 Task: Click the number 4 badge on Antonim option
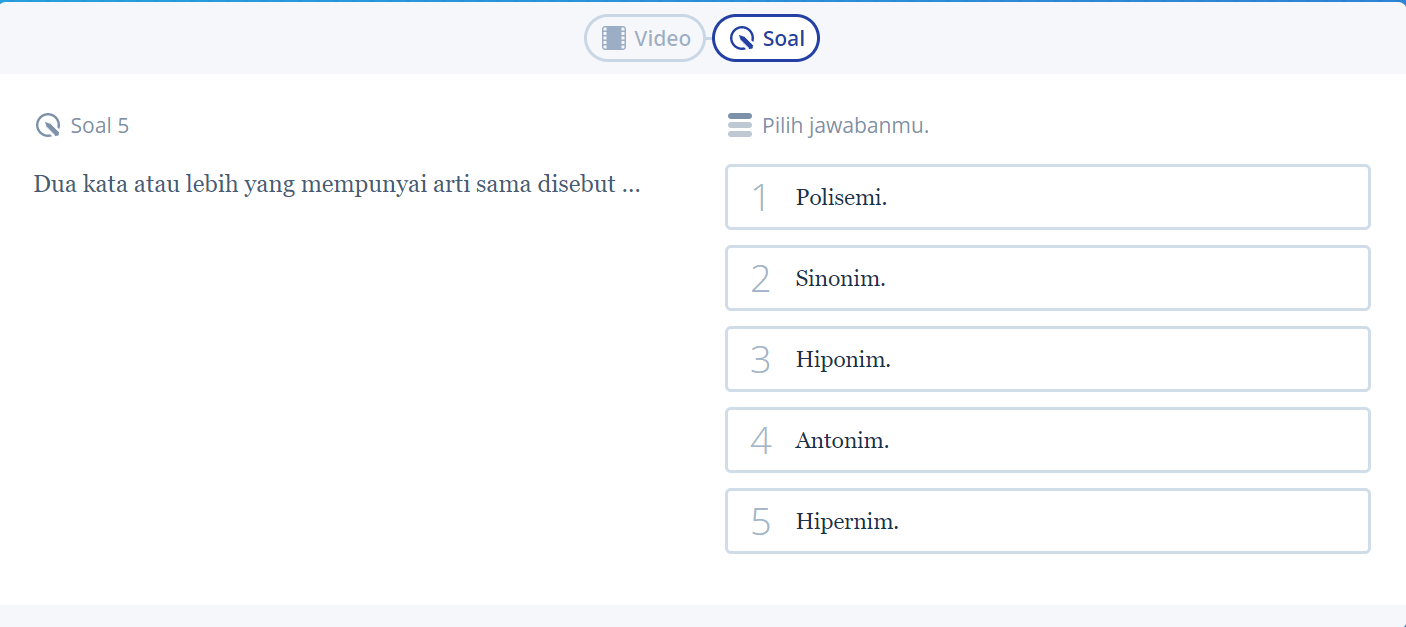click(x=760, y=440)
